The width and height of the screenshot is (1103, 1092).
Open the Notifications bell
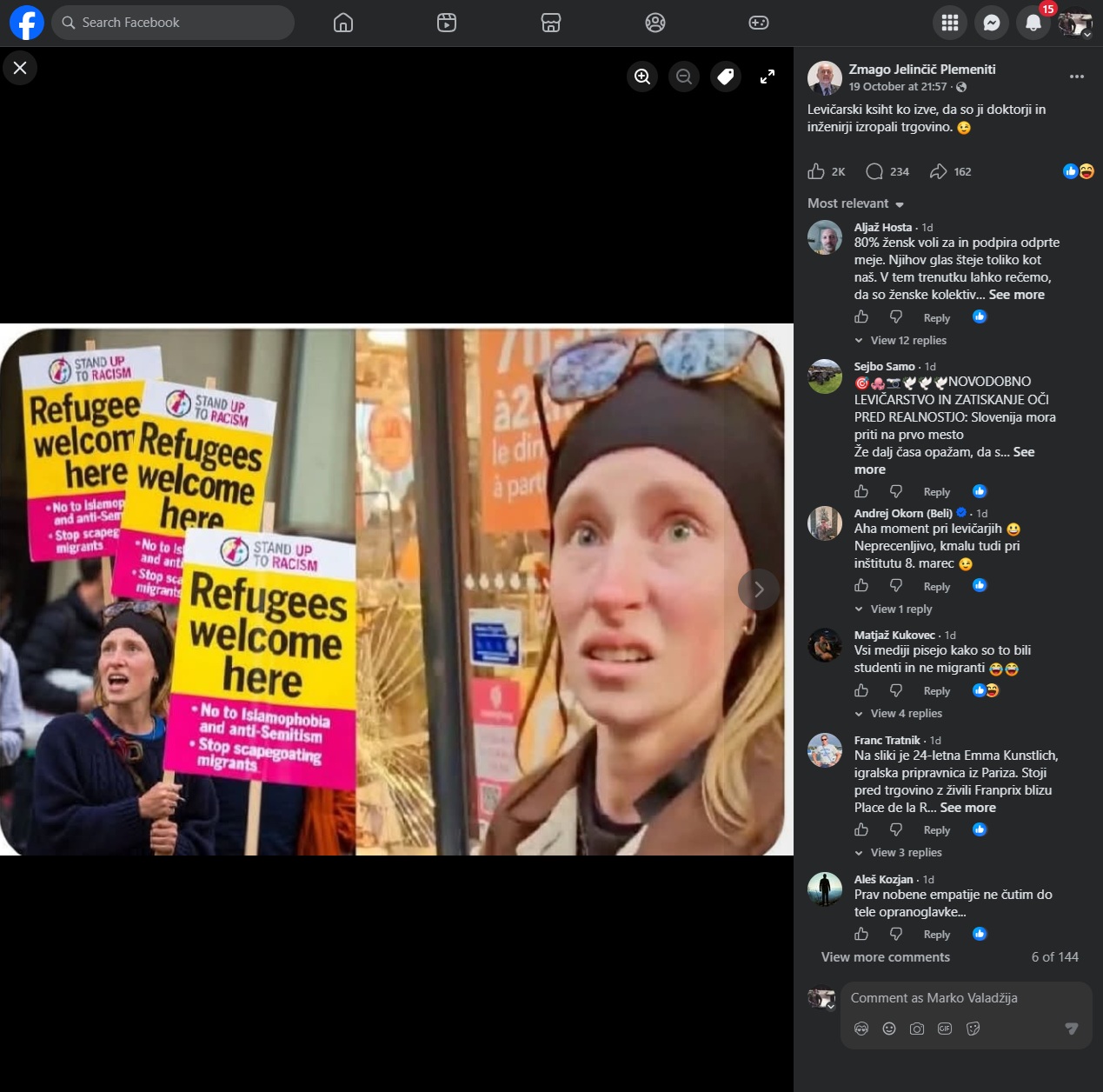pyautogui.click(x=1033, y=23)
